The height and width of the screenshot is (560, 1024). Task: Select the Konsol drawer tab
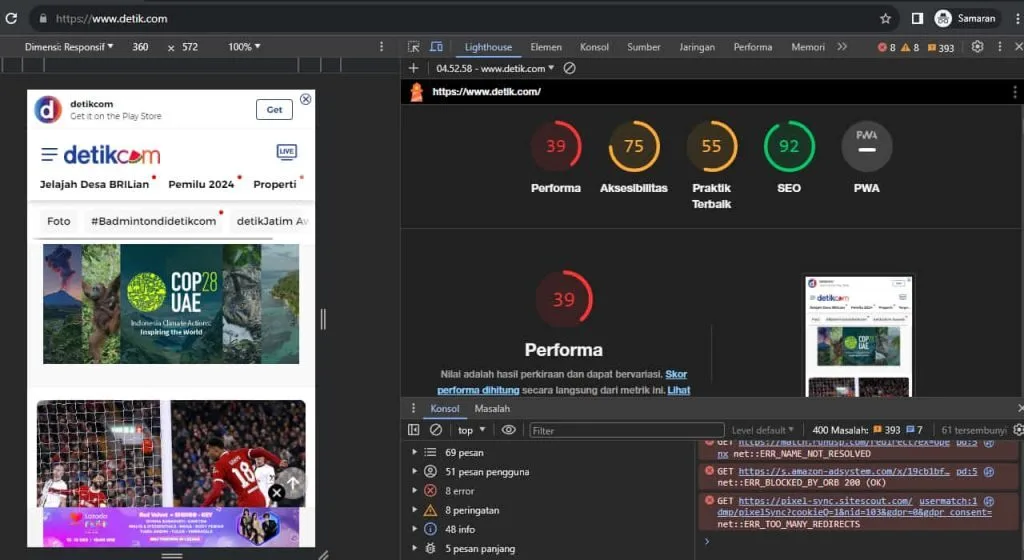[x=445, y=409]
